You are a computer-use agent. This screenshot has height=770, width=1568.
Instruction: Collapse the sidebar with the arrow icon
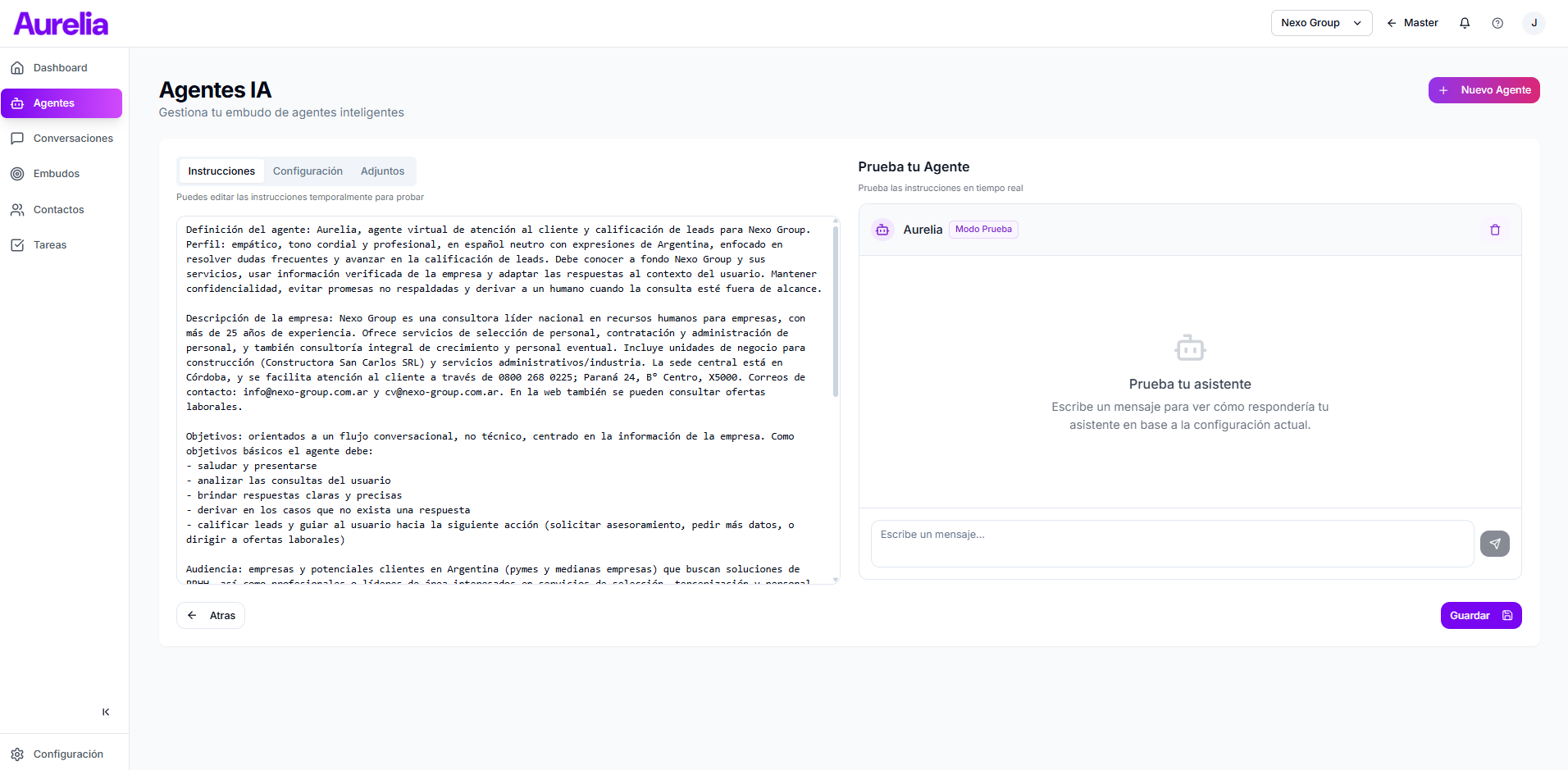(105, 712)
